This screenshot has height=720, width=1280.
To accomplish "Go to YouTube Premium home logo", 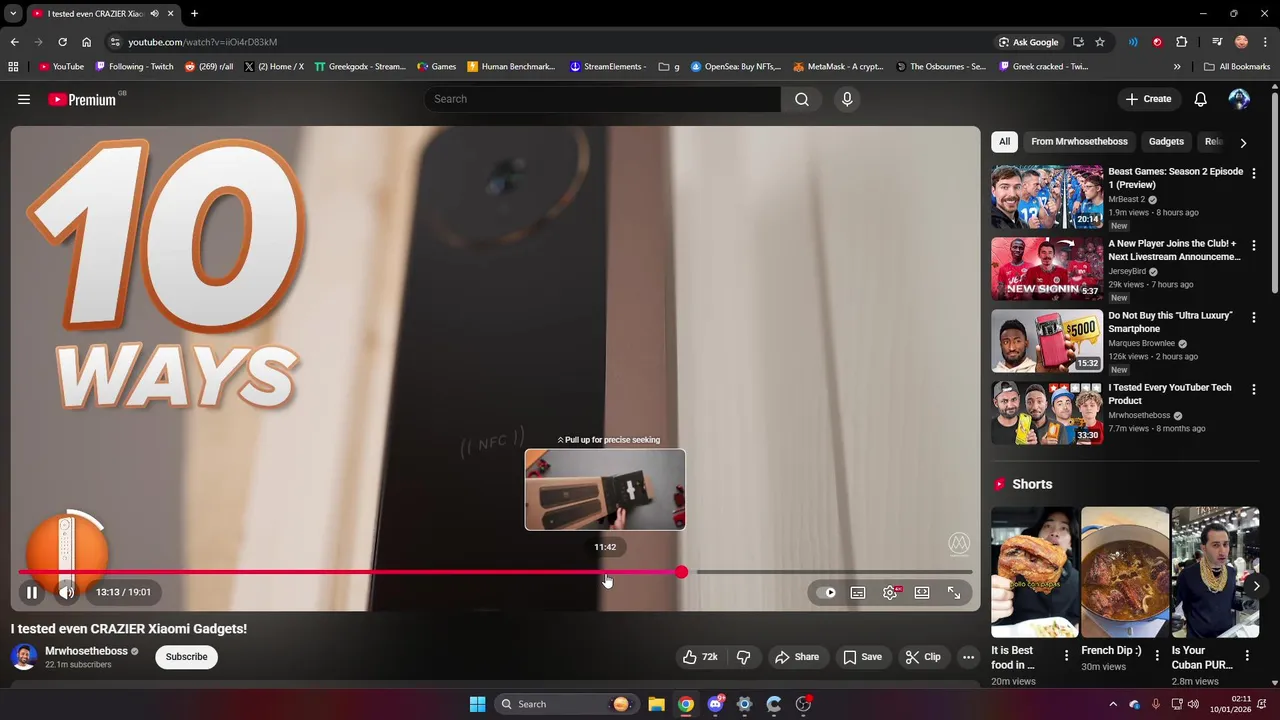I will click(x=82, y=99).
